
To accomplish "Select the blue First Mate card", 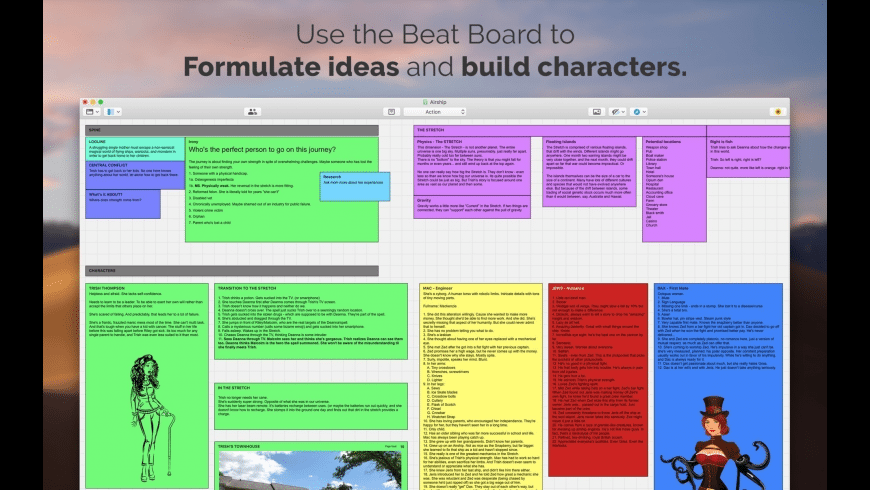I will (719, 387).
